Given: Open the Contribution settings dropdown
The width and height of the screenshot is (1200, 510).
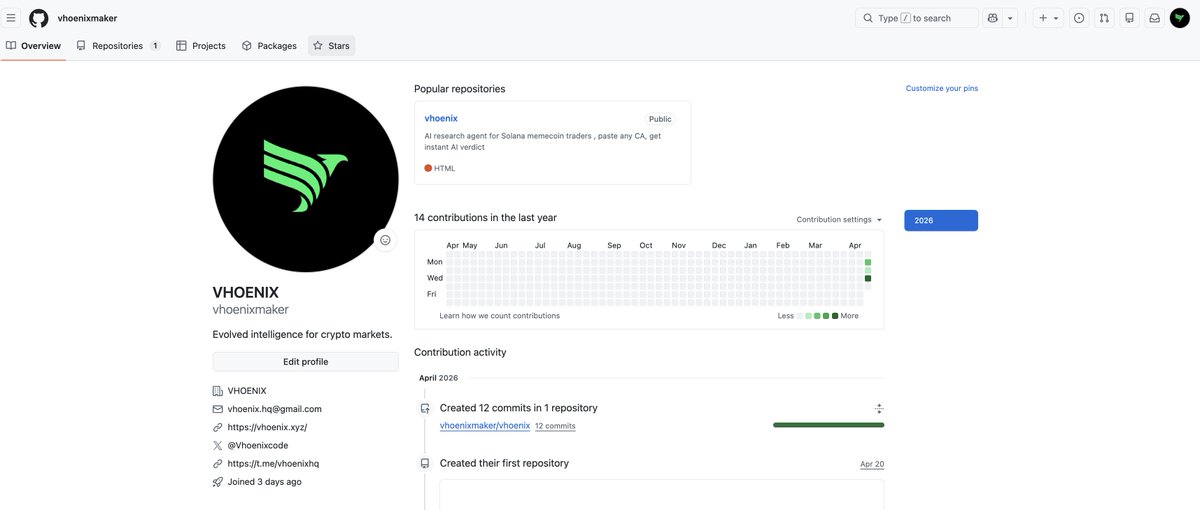Looking at the screenshot, I should click(840, 219).
